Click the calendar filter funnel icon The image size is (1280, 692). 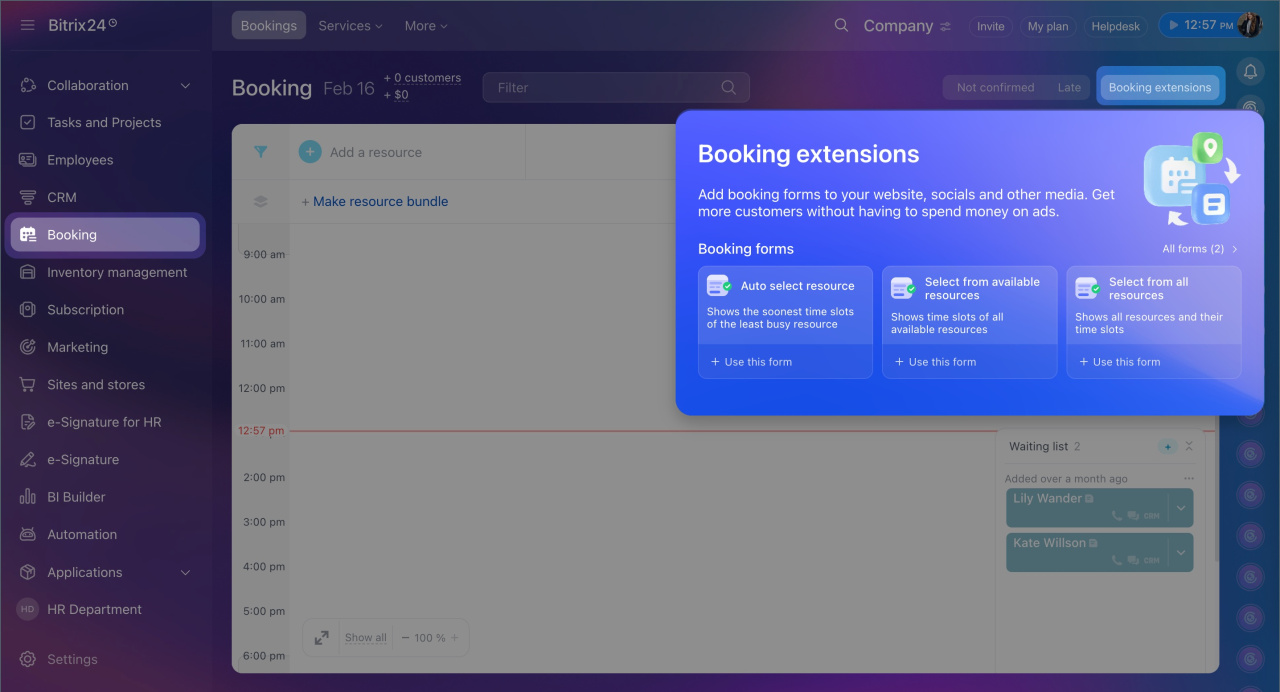pos(260,152)
